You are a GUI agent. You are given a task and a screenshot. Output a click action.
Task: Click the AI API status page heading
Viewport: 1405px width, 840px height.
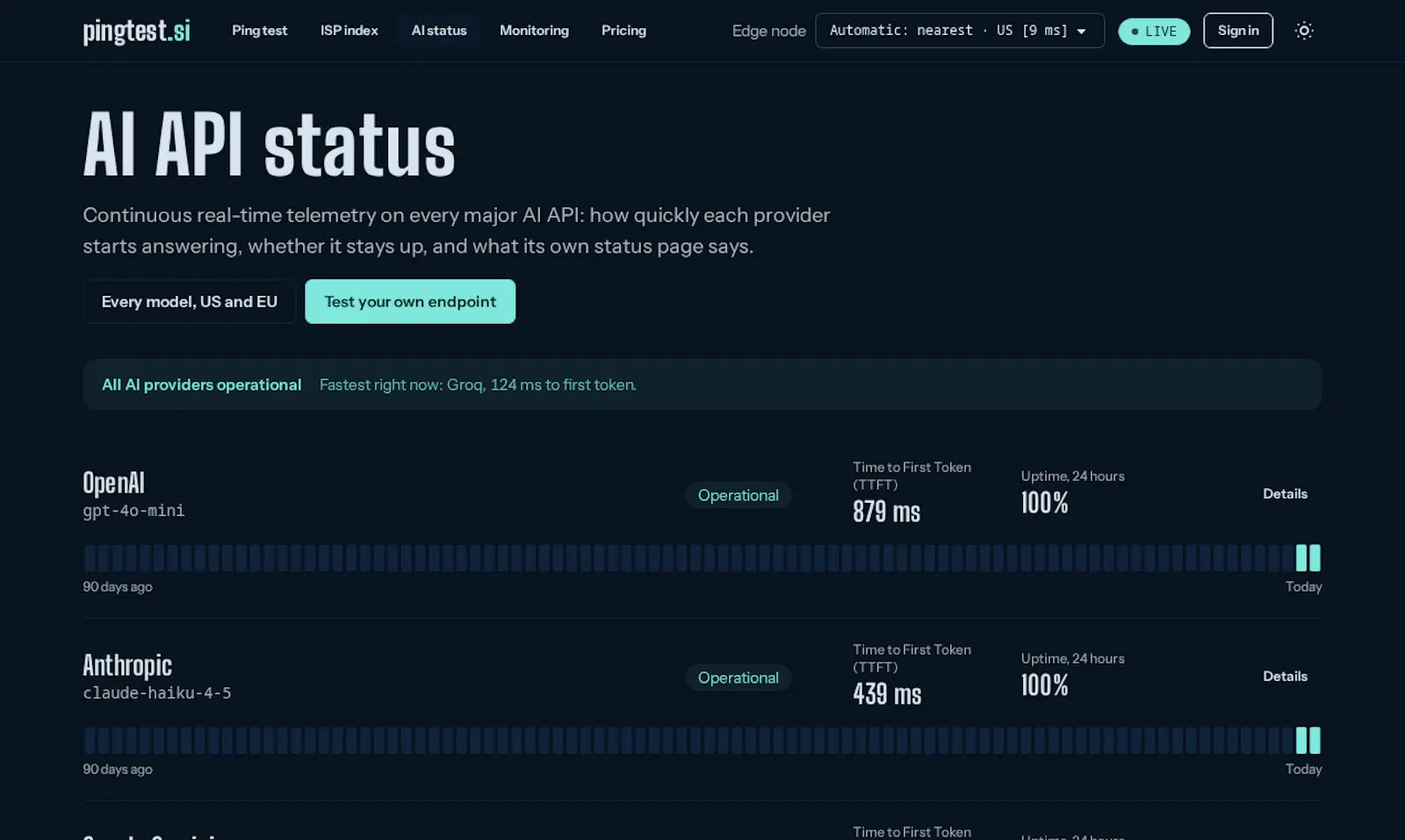[x=270, y=146]
